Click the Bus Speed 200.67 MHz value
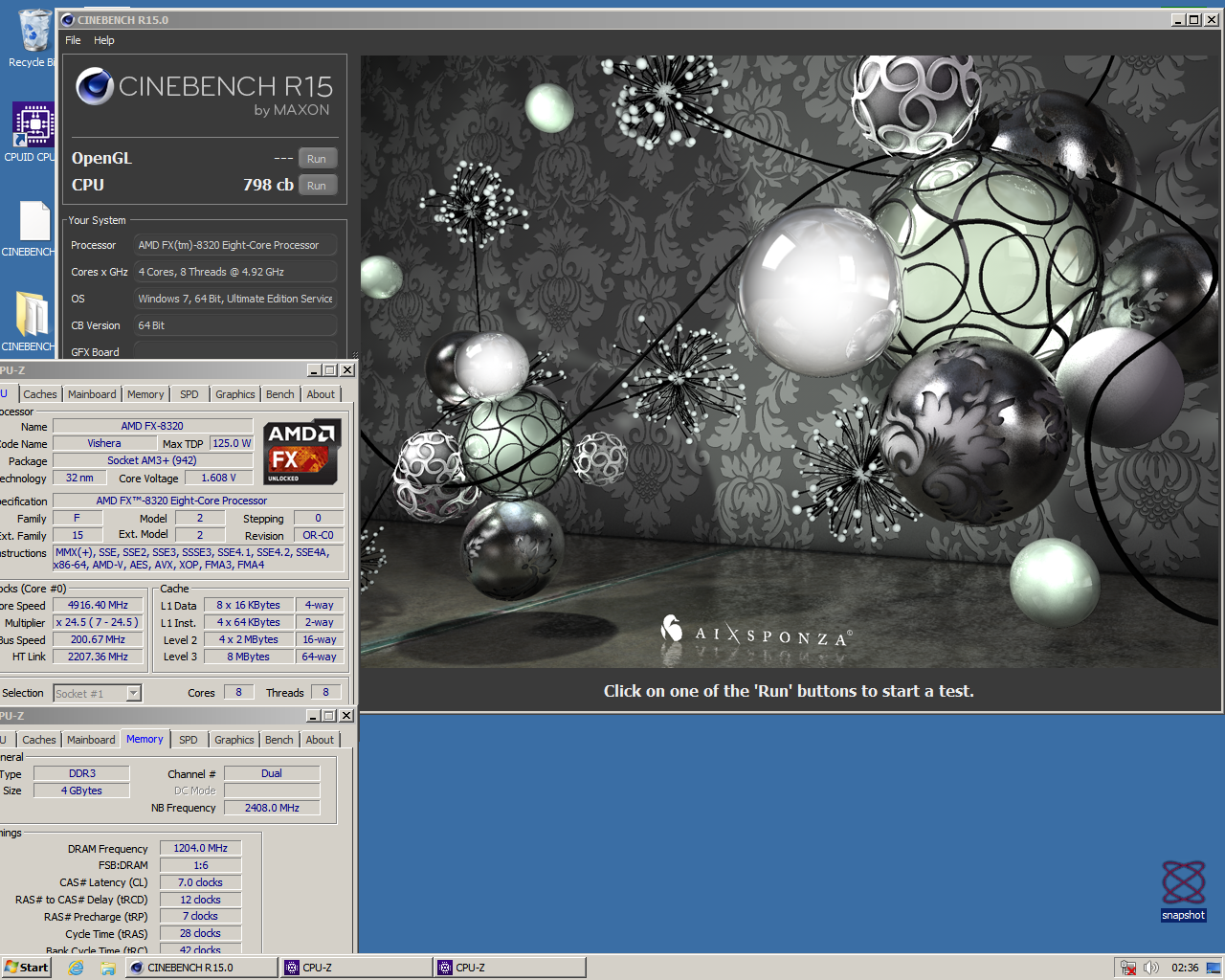The height and width of the screenshot is (980, 1225). [x=98, y=639]
